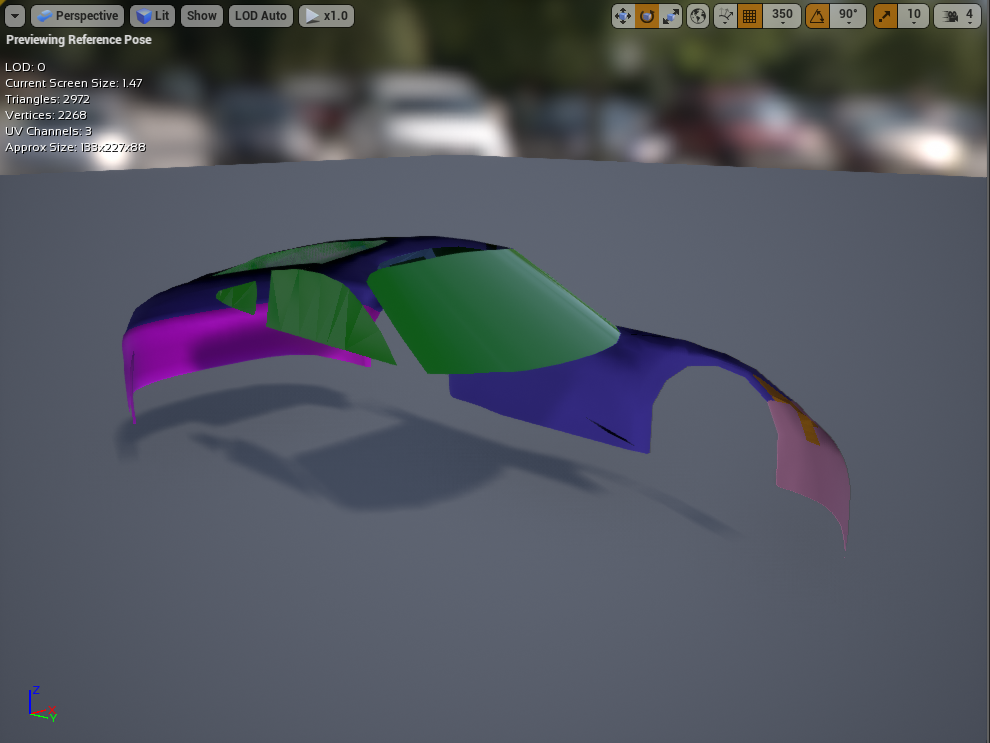Toggle grid snapping icon

(x=749, y=16)
